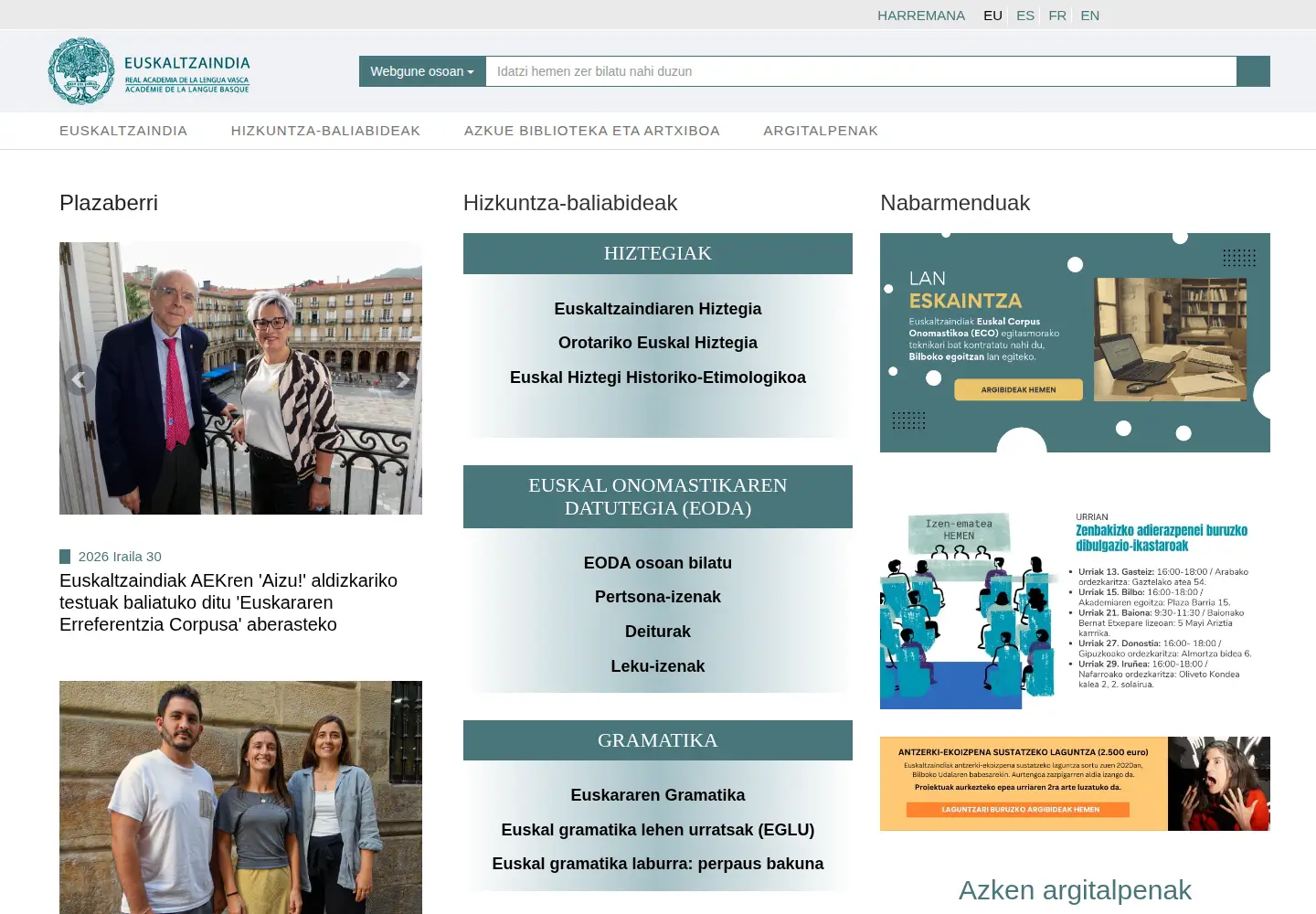Focus the search input field

[861, 71]
